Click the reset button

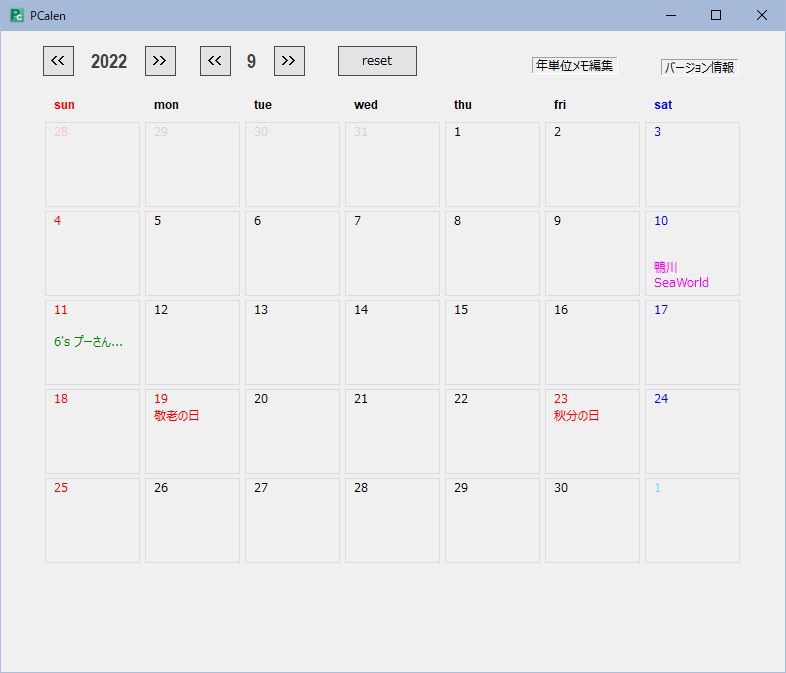tap(377, 61)
